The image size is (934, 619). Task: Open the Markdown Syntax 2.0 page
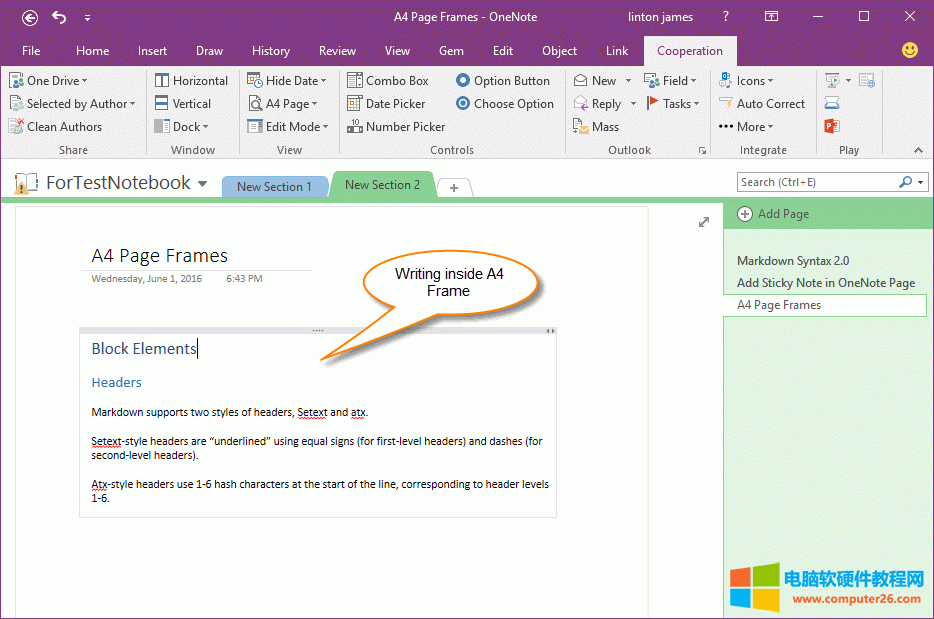[793, 261]
